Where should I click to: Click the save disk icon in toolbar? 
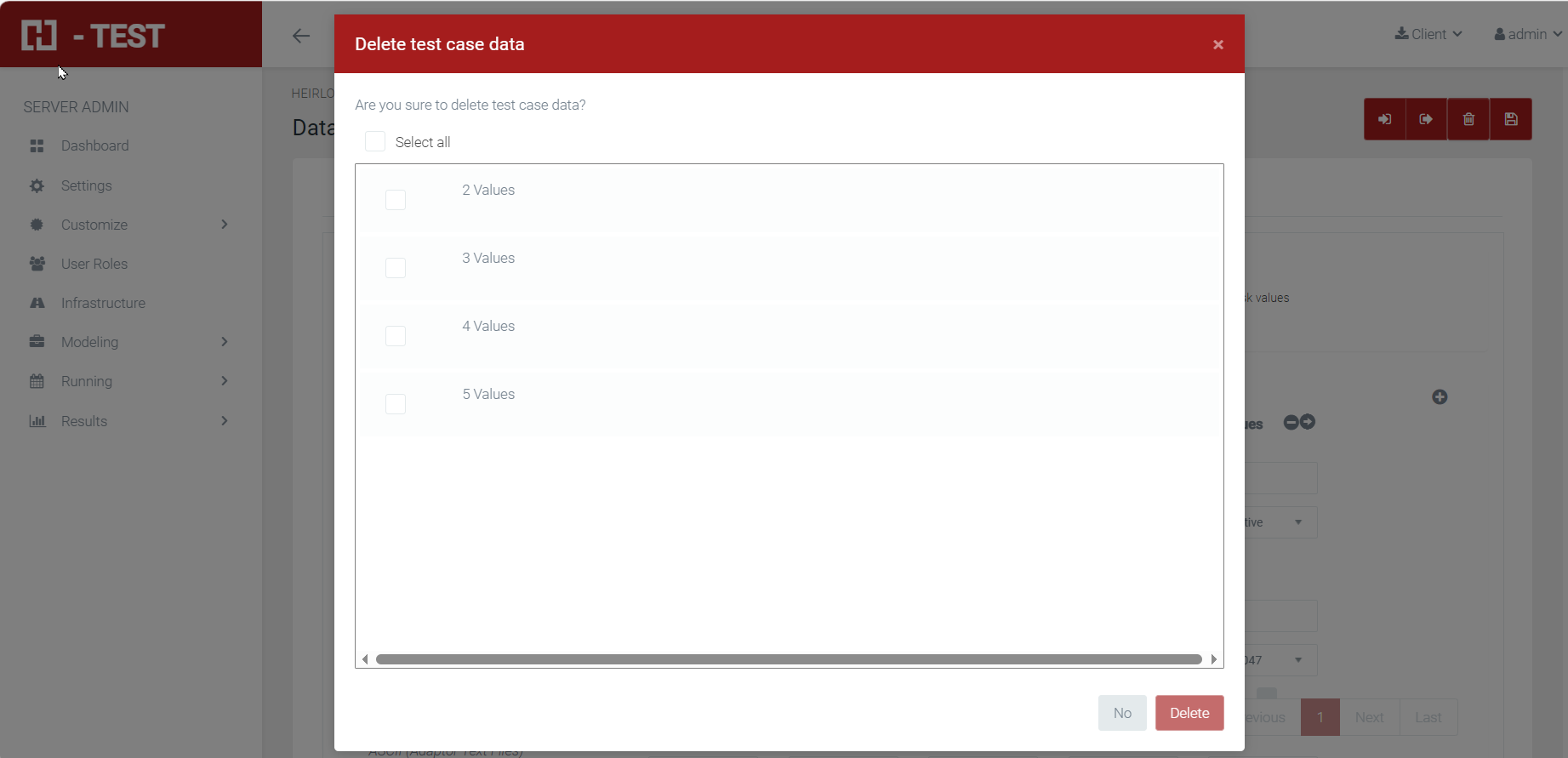[x=1511, y=119]
